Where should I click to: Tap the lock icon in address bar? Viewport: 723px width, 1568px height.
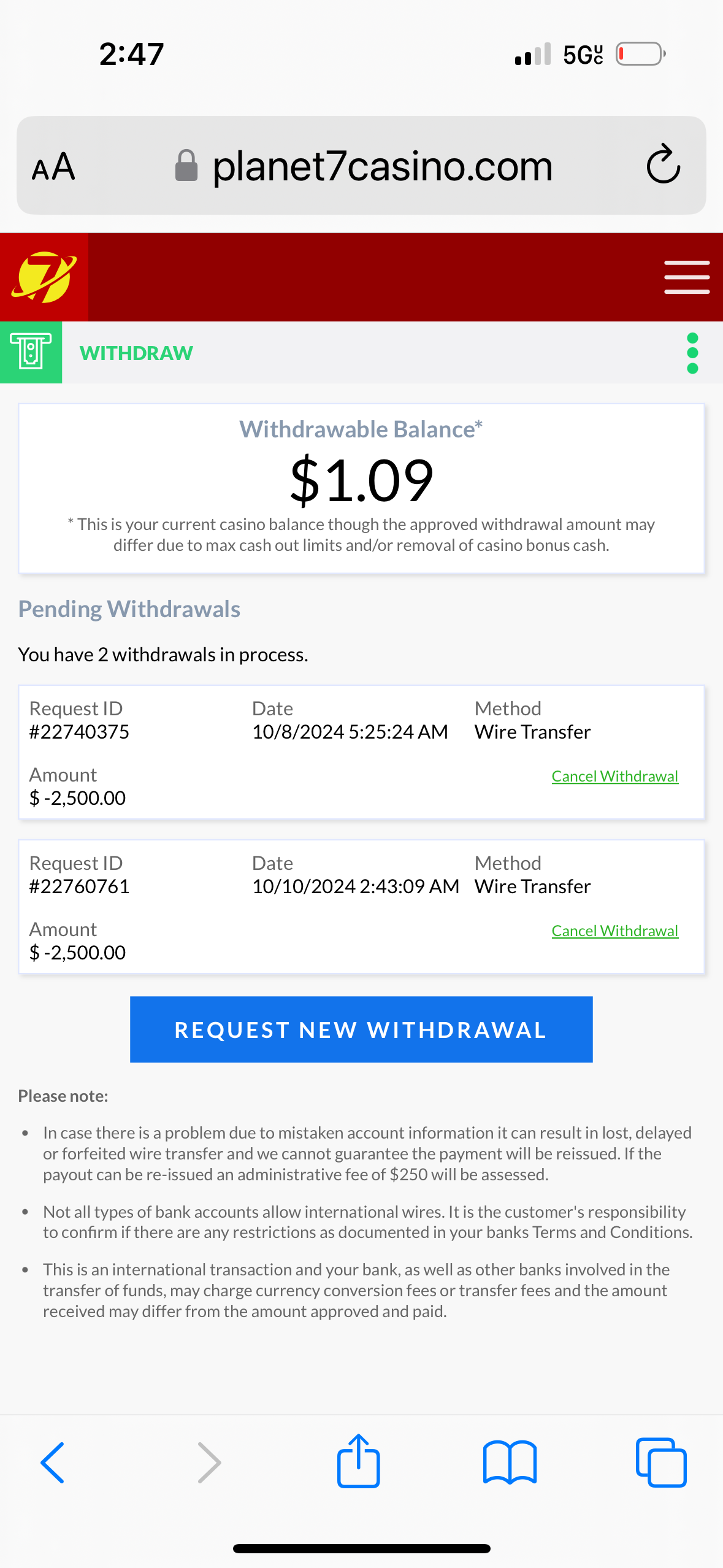tap(186, 166)
